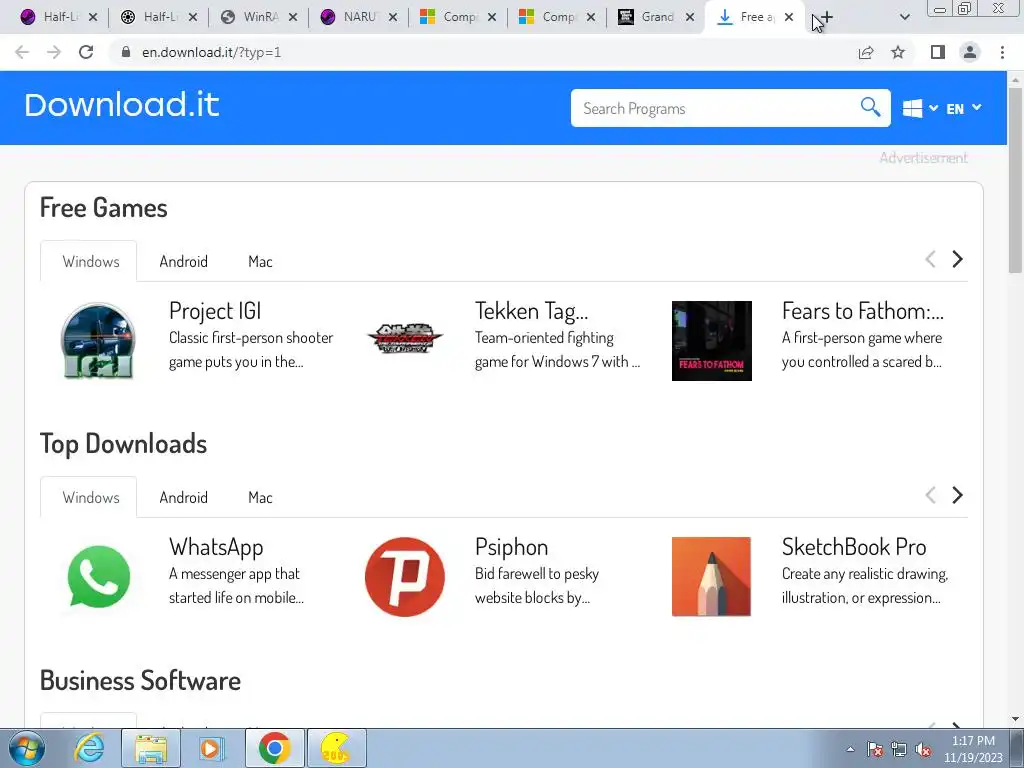Expand the tab search dropdown chevron
1024x768 pixels.
(904, 17)
